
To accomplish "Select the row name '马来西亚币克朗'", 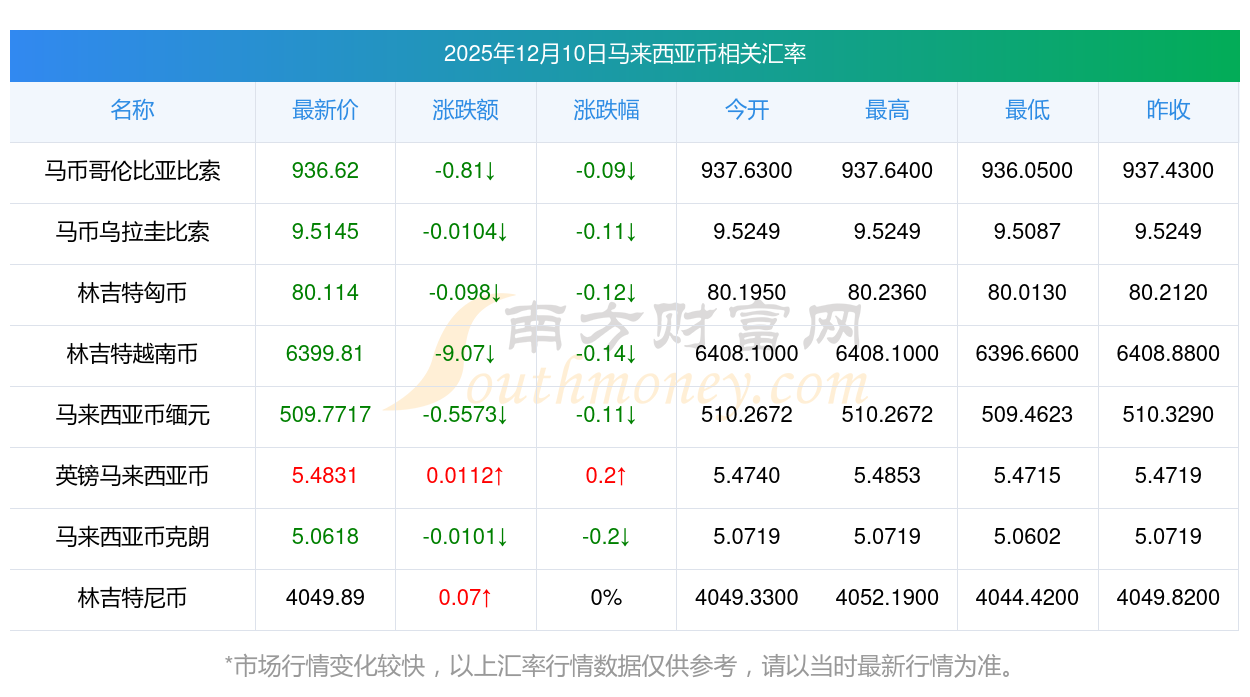I will [x=132, y=537].
